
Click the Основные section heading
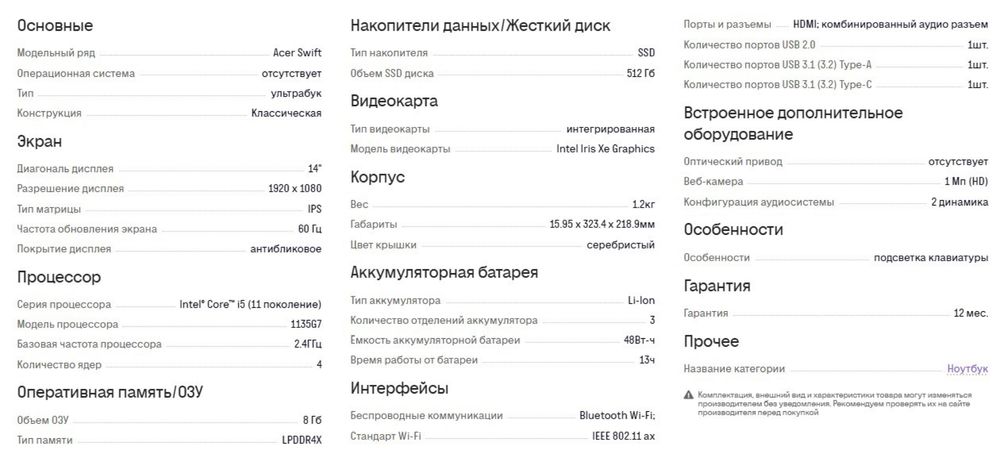55,26
